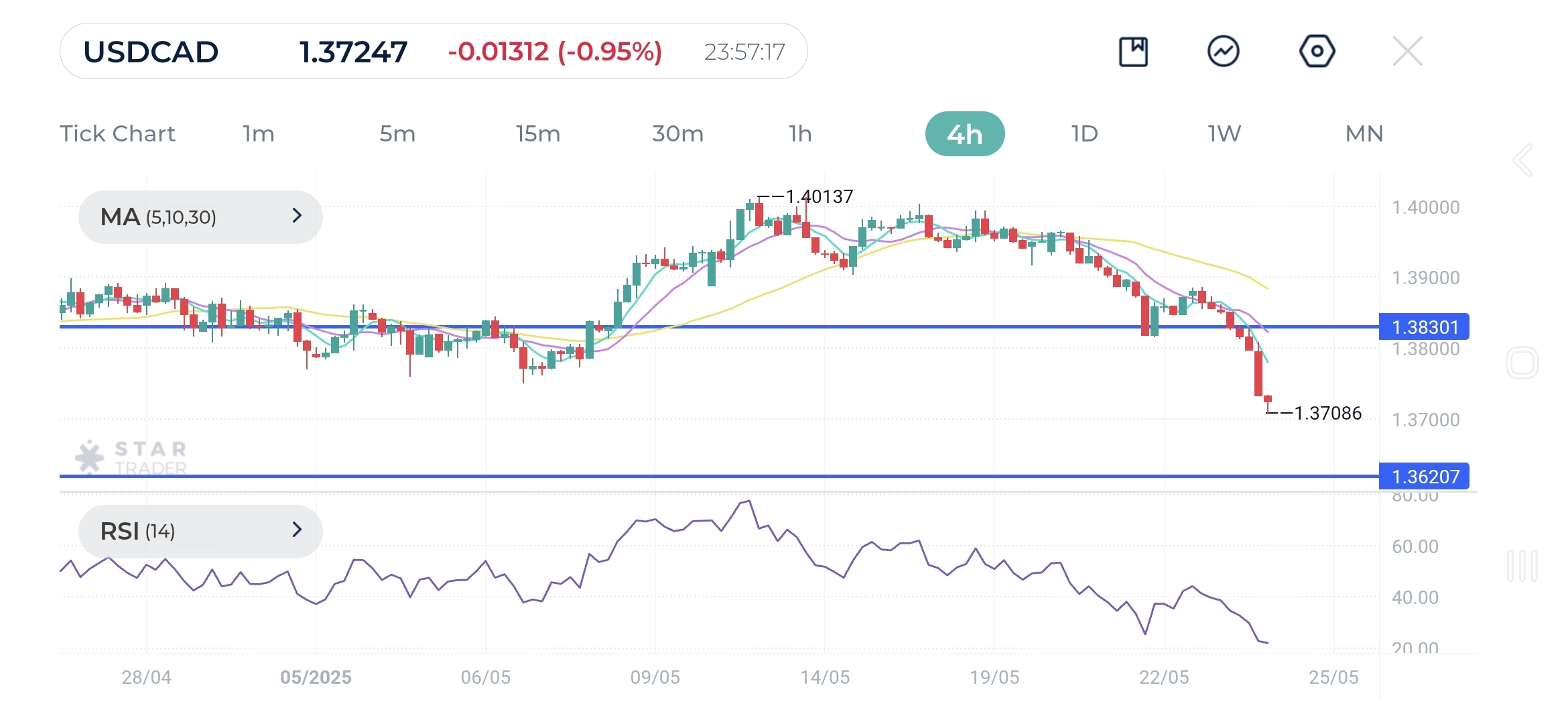Click the market trends circle icon
Image resolution: width=1568 pixels, height=724 pixels.
click(1224, 50)
